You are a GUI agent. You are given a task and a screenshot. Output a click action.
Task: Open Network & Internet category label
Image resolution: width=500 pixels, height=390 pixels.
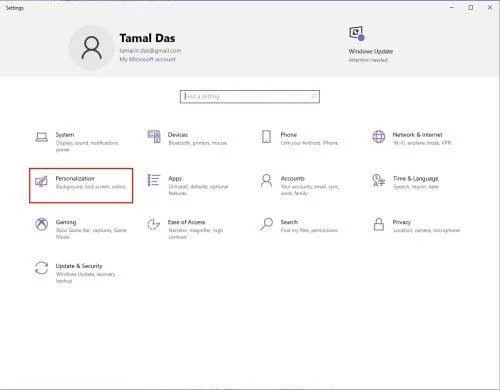pyautogui.click(x=417, y=135)
